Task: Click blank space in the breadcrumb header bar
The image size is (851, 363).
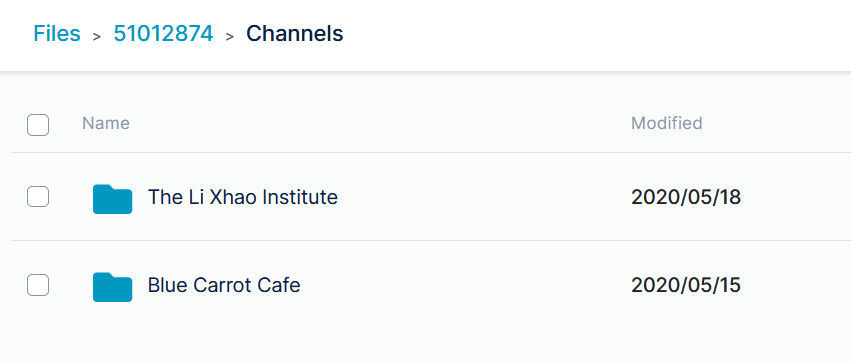Action: pos(597,35)
